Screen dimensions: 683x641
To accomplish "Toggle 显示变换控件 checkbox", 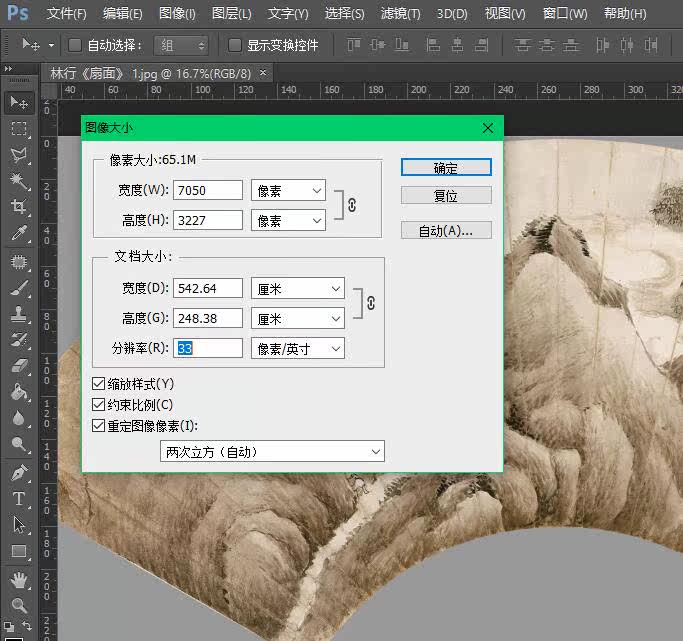I will click(235, 45).
